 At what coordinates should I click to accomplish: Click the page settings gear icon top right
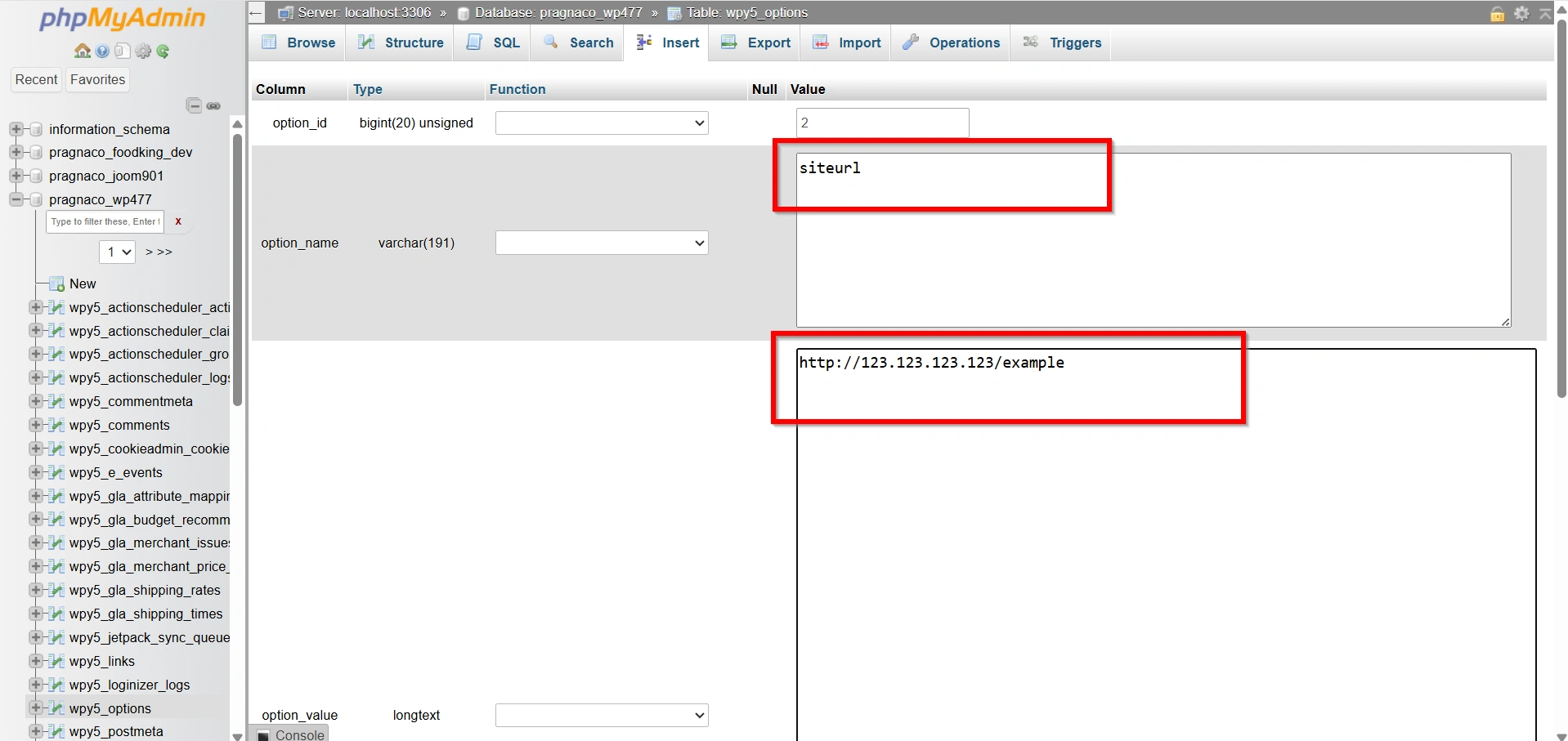1521,13
